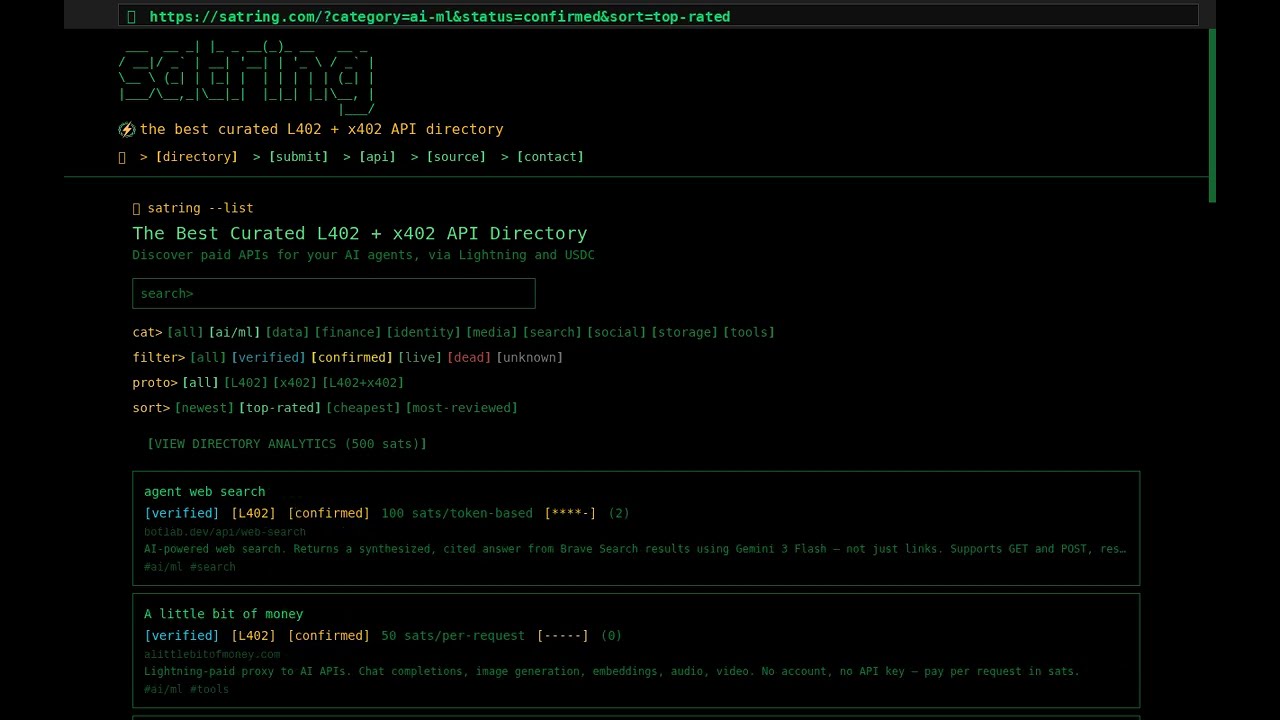
Task: Click alittlebitofmoney.com URL
Action: click(x=212, y=654)
